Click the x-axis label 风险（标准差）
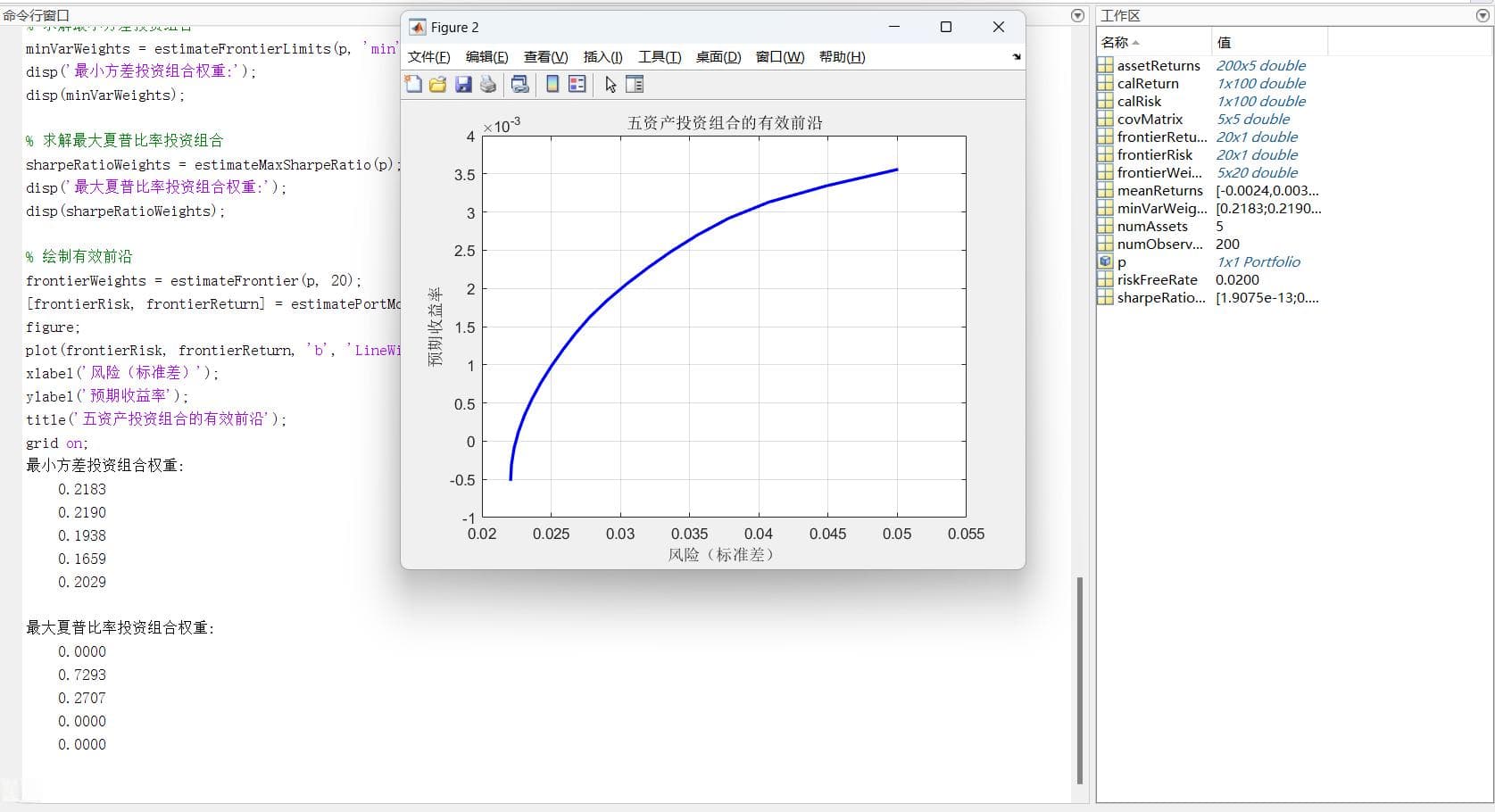Image resolution: width=1495 pixels, height=812 pixels. (722, 554)
